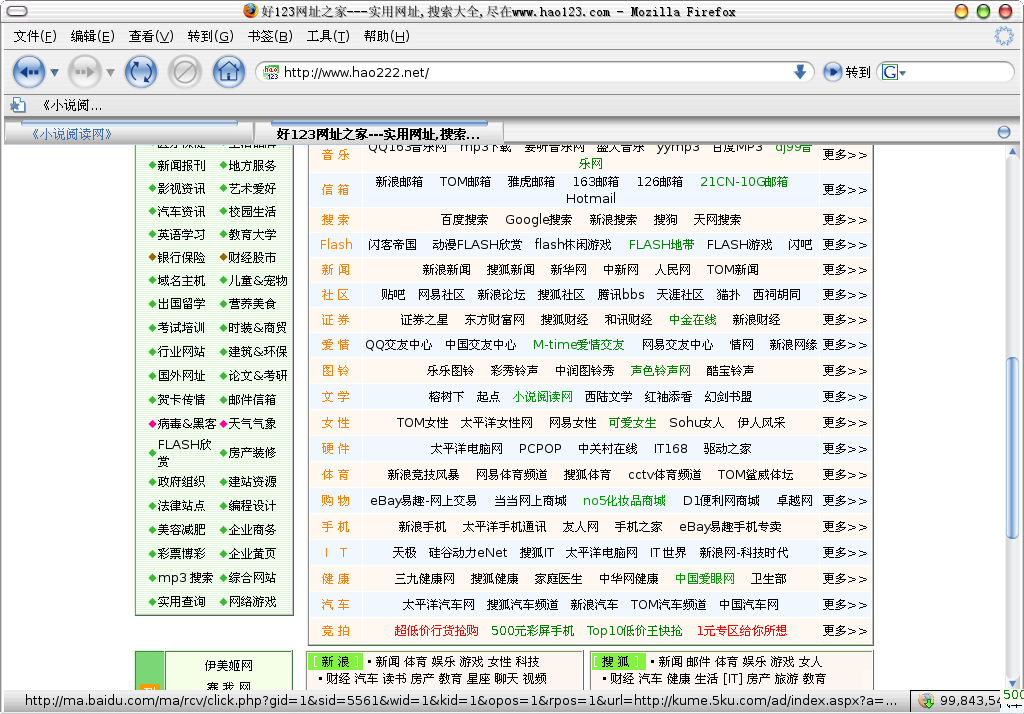This screenshot has height=714, width=1024.
Task: Click the status bar security icon
Action: (925, 701)
